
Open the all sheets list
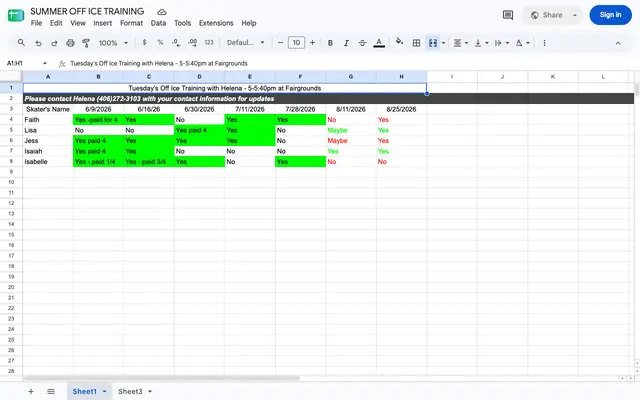tap(51, 391)
